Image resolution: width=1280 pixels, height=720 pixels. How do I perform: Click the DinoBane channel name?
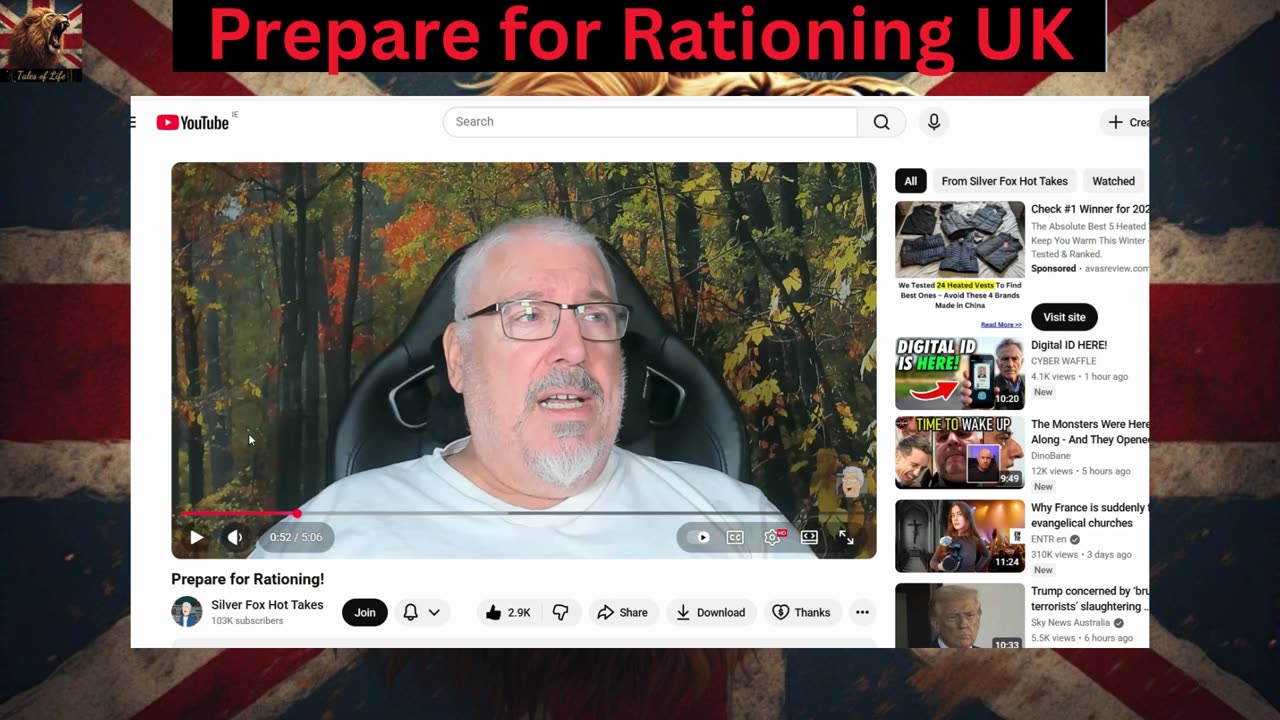click(1050, 455)
